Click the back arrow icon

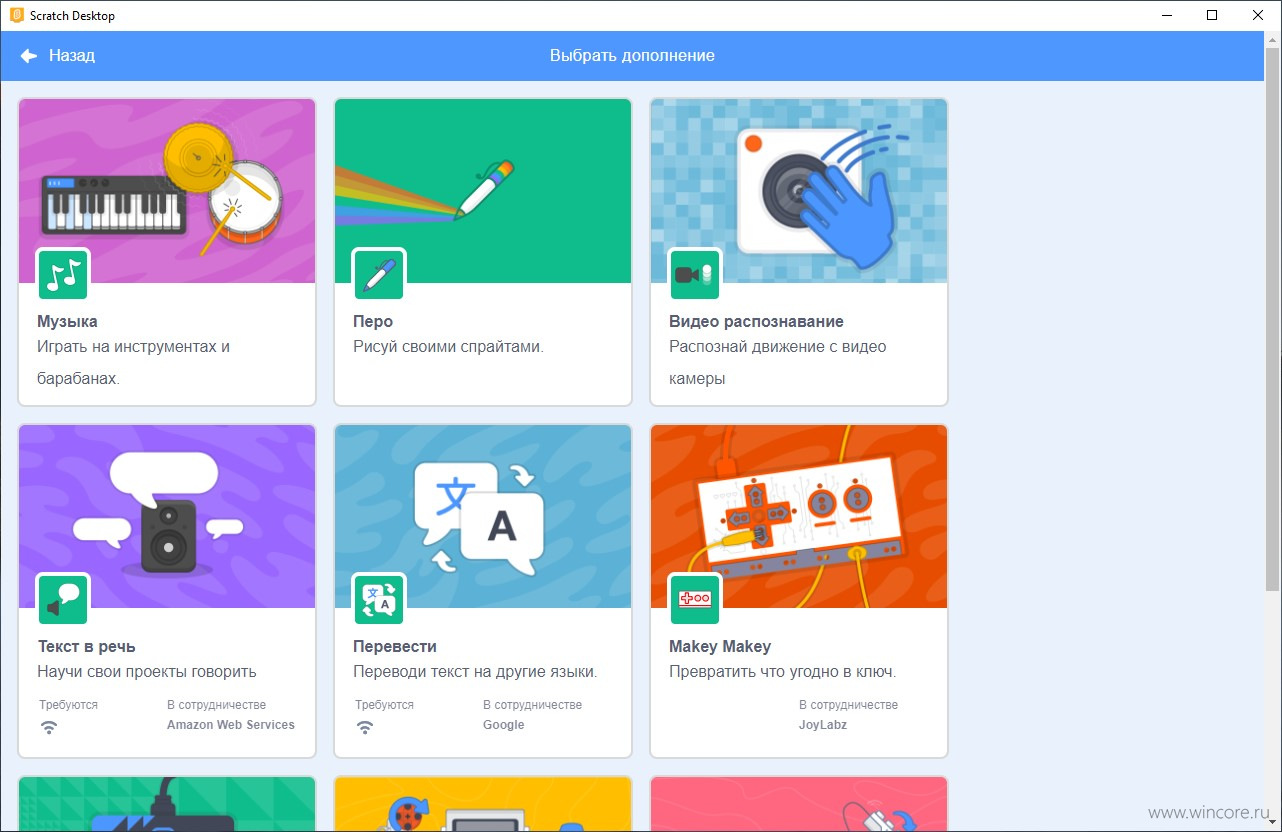click(x=29, y=56)
